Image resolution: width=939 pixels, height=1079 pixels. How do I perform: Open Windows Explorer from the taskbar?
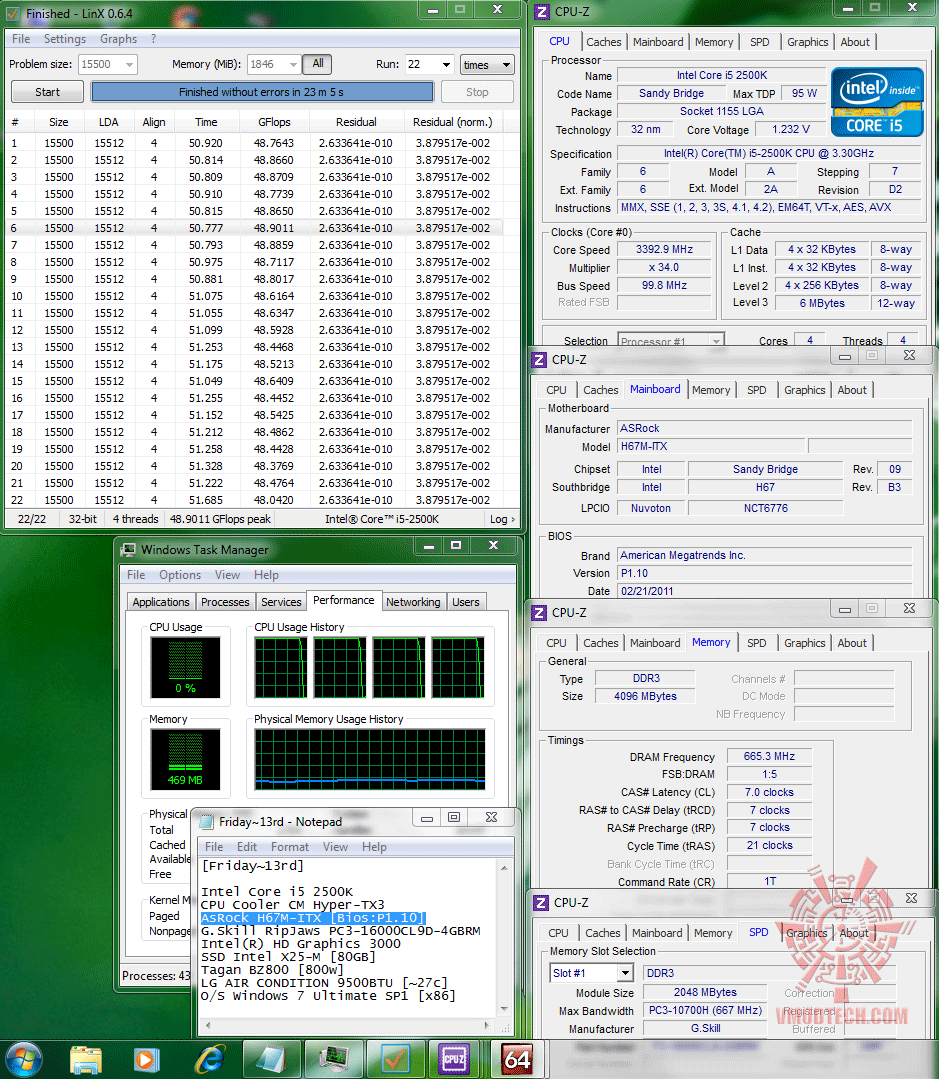click(x=86, y=1059)
